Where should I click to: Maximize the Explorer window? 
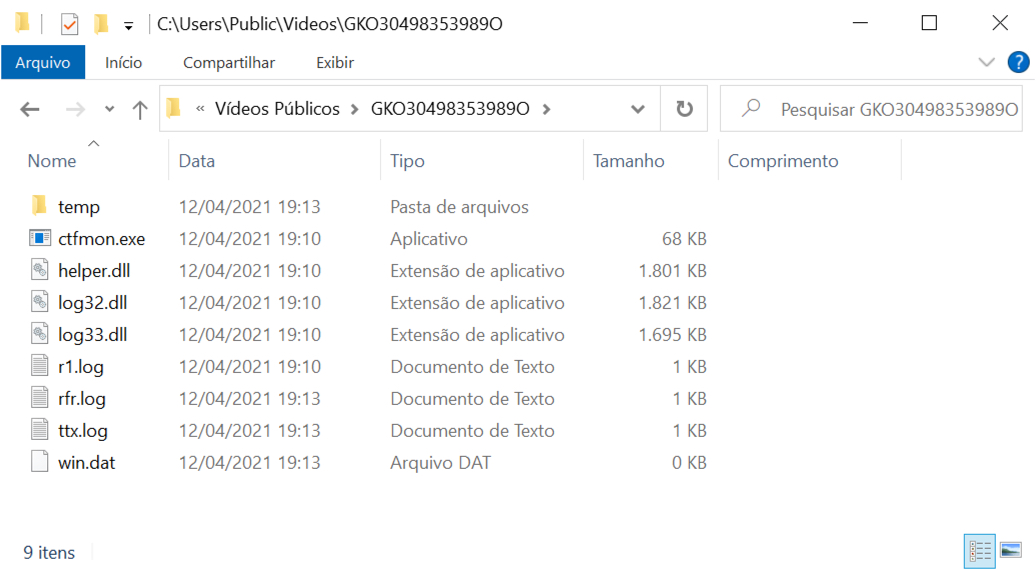pyautogui.click(x=929, y=22)
